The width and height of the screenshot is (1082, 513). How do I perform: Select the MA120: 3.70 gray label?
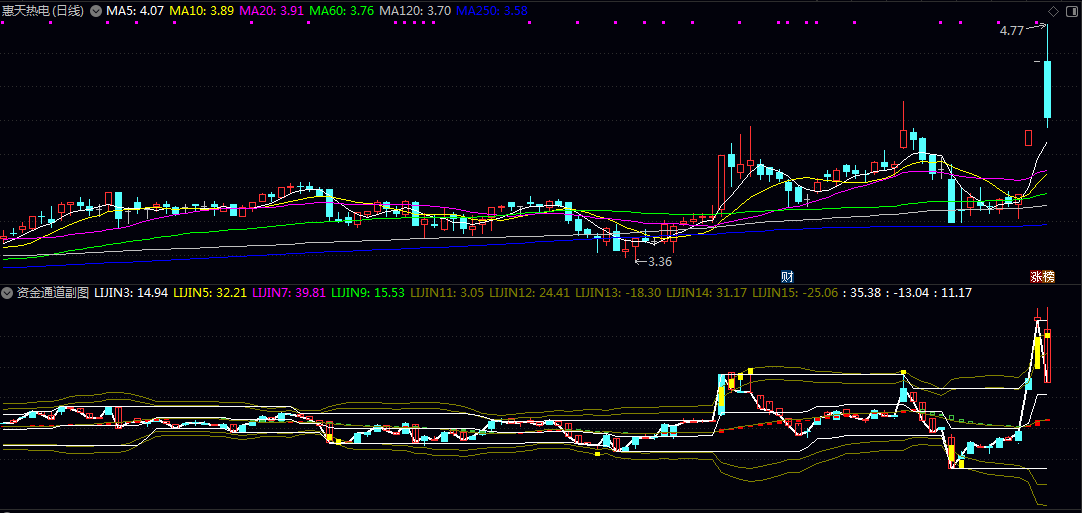tap(415, 11)
